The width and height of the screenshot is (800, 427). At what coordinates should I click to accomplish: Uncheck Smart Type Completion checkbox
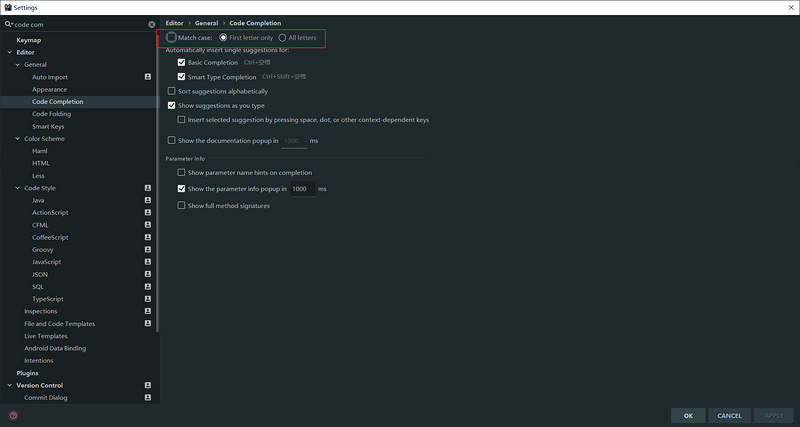[x=181, y=77]
